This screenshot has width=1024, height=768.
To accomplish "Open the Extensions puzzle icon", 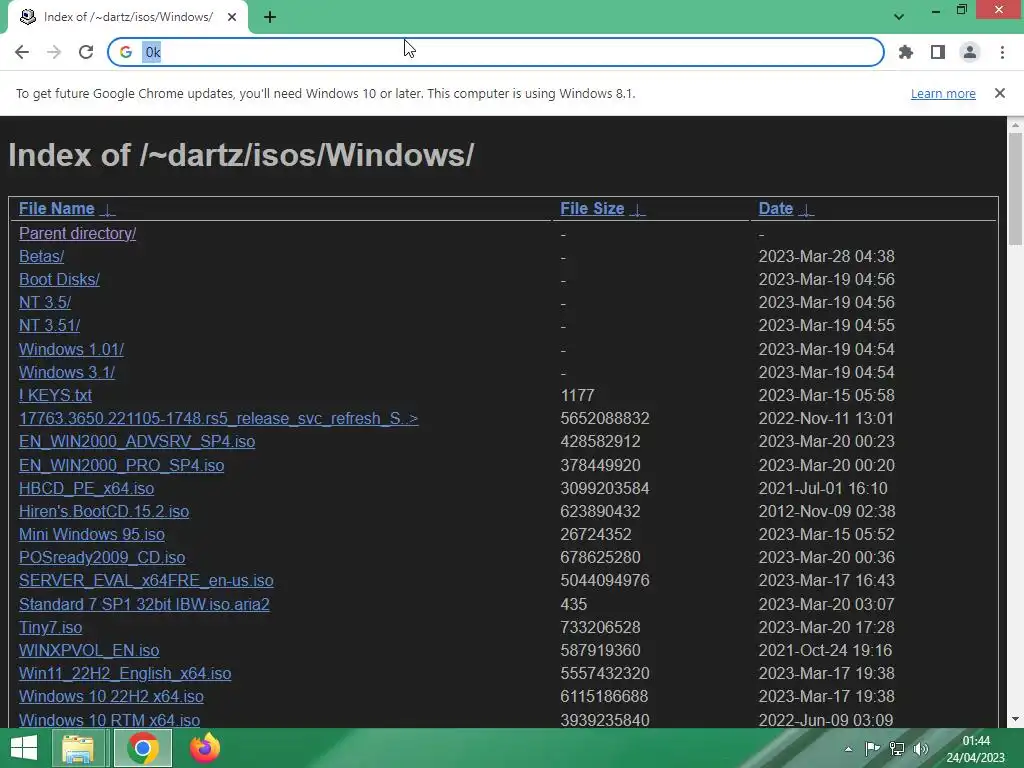I will 905,52.
